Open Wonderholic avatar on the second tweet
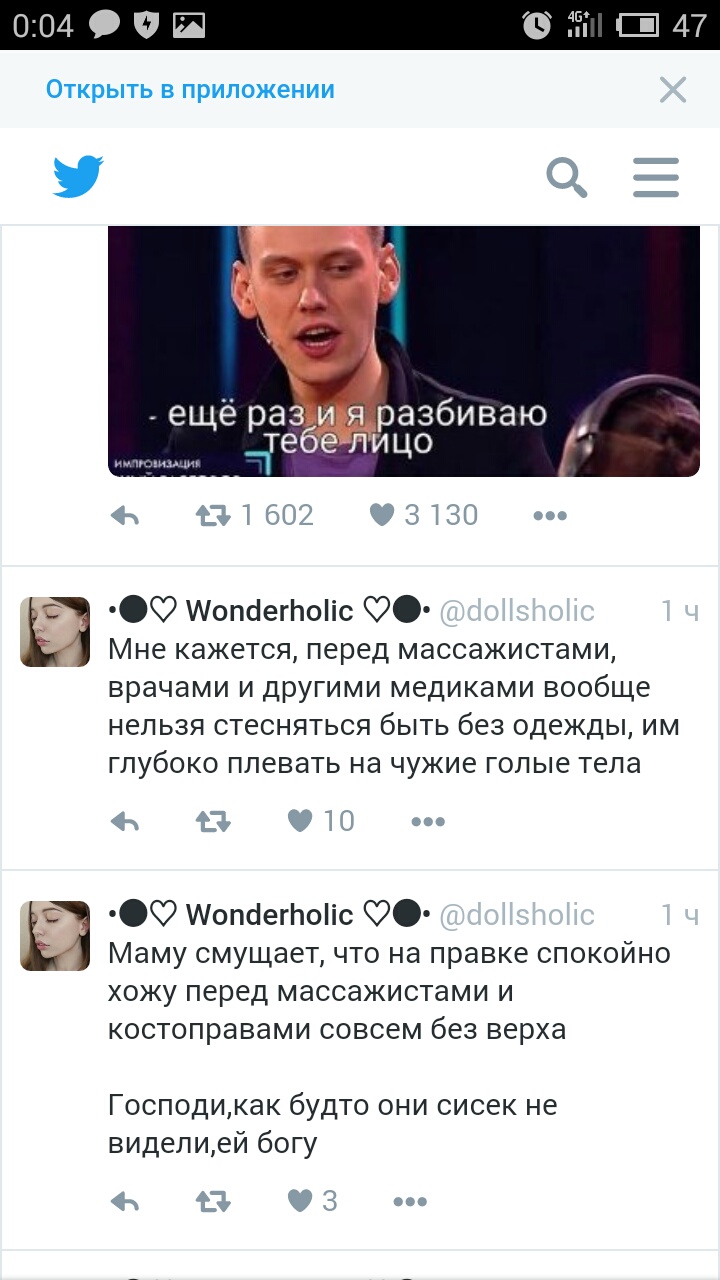The image size is (720, 1280). (x=55, y=632)
